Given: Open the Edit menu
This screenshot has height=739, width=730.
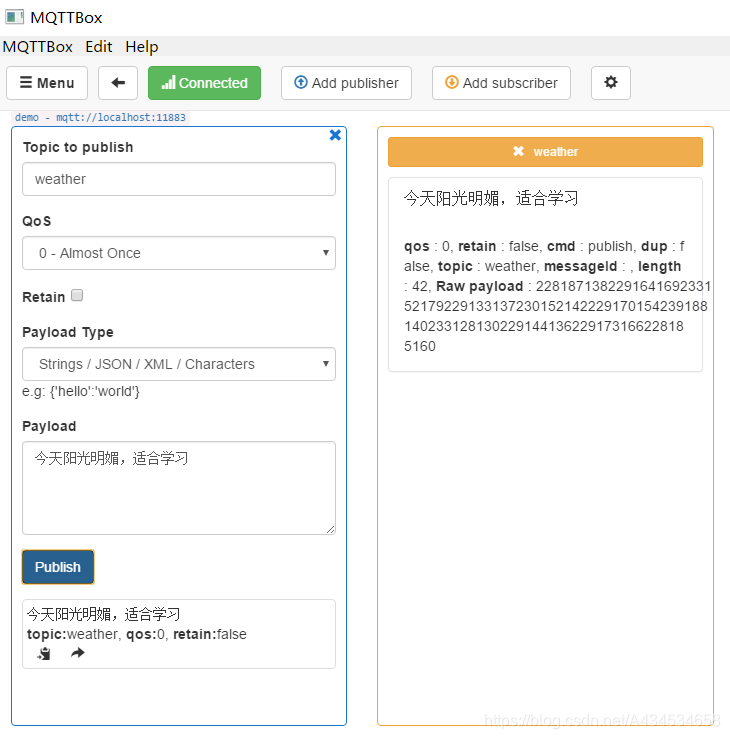Looking at the screenshot, I should point(98,47).
